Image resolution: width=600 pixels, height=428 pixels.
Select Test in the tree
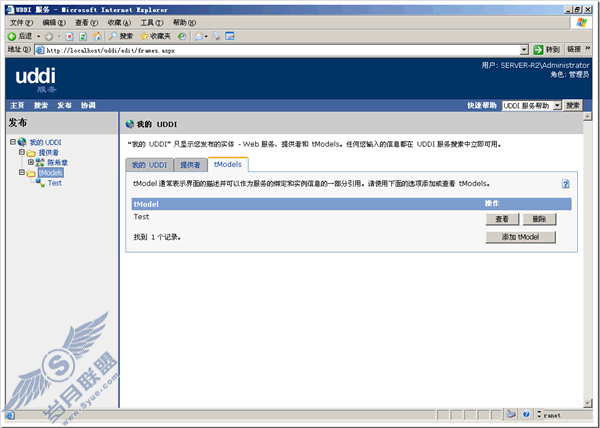(55, 183)
